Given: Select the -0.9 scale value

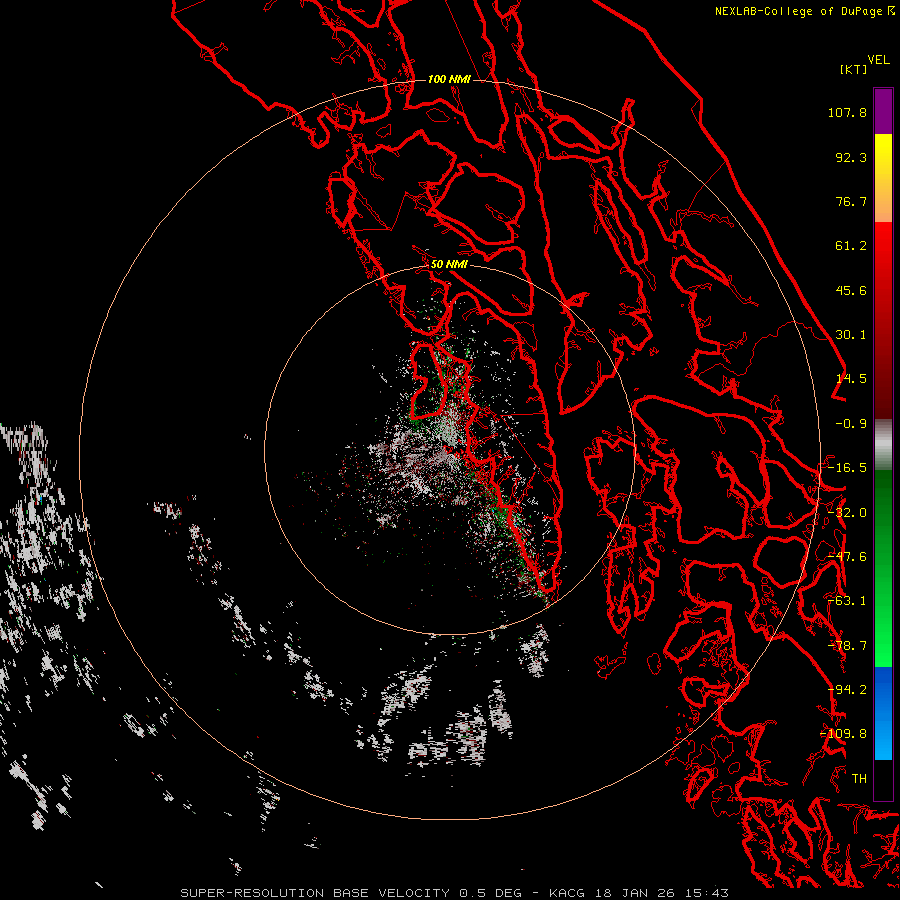Looking at the screenshot, I should [x=851, y=424].
